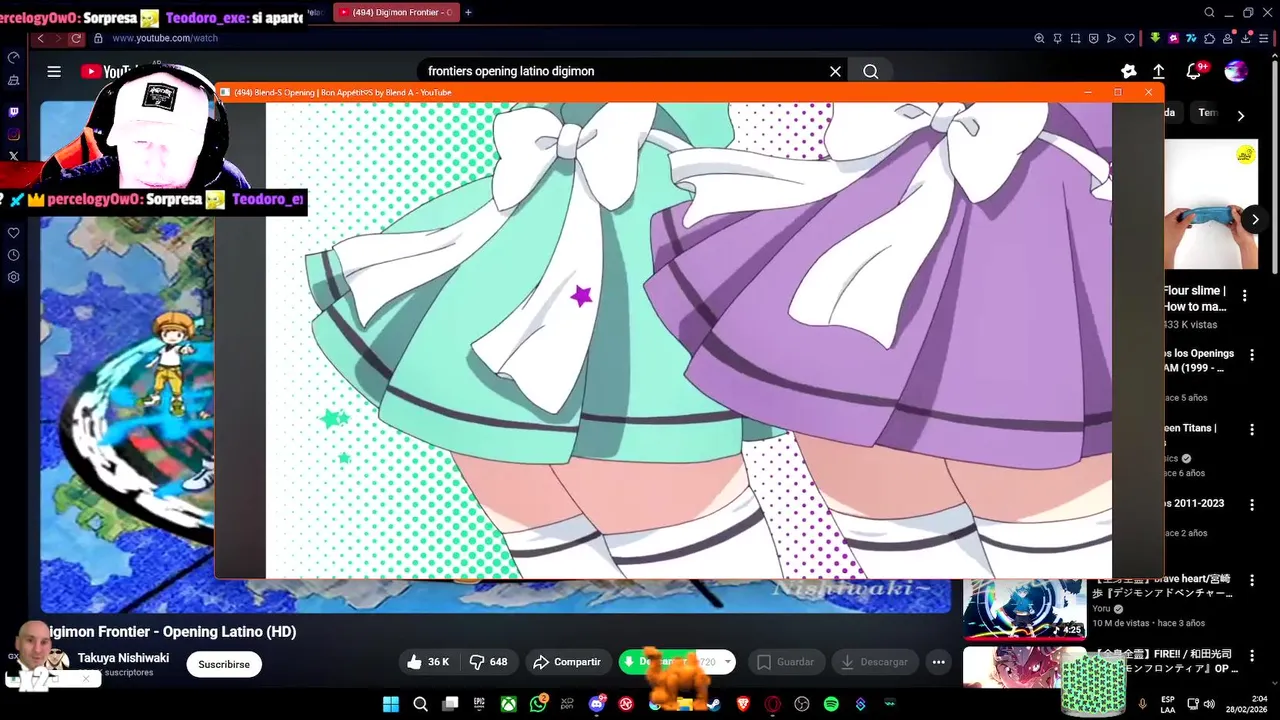Open options for the Brave heart video

[x=1251, y=581]
